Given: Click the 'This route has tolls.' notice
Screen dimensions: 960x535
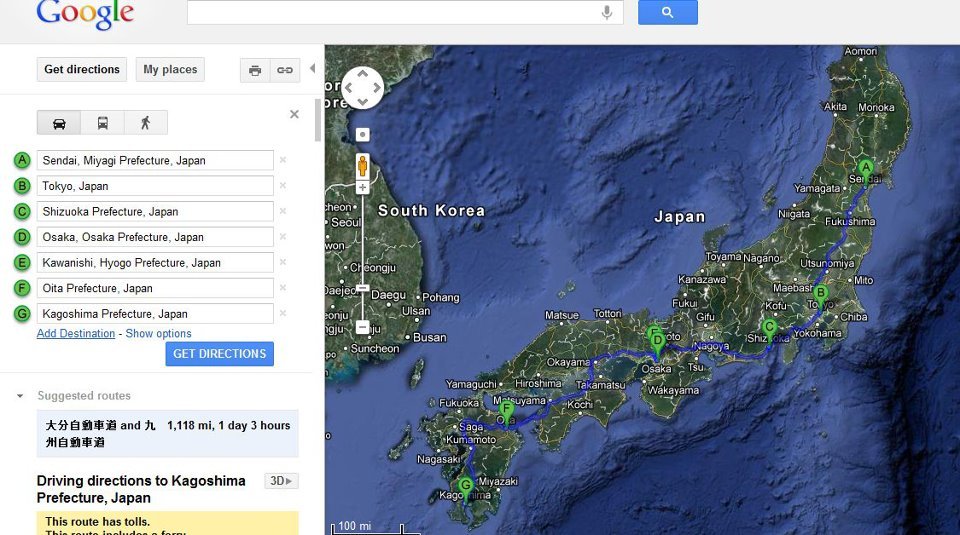Looking at the screenshot, I should tap(97, 522).
